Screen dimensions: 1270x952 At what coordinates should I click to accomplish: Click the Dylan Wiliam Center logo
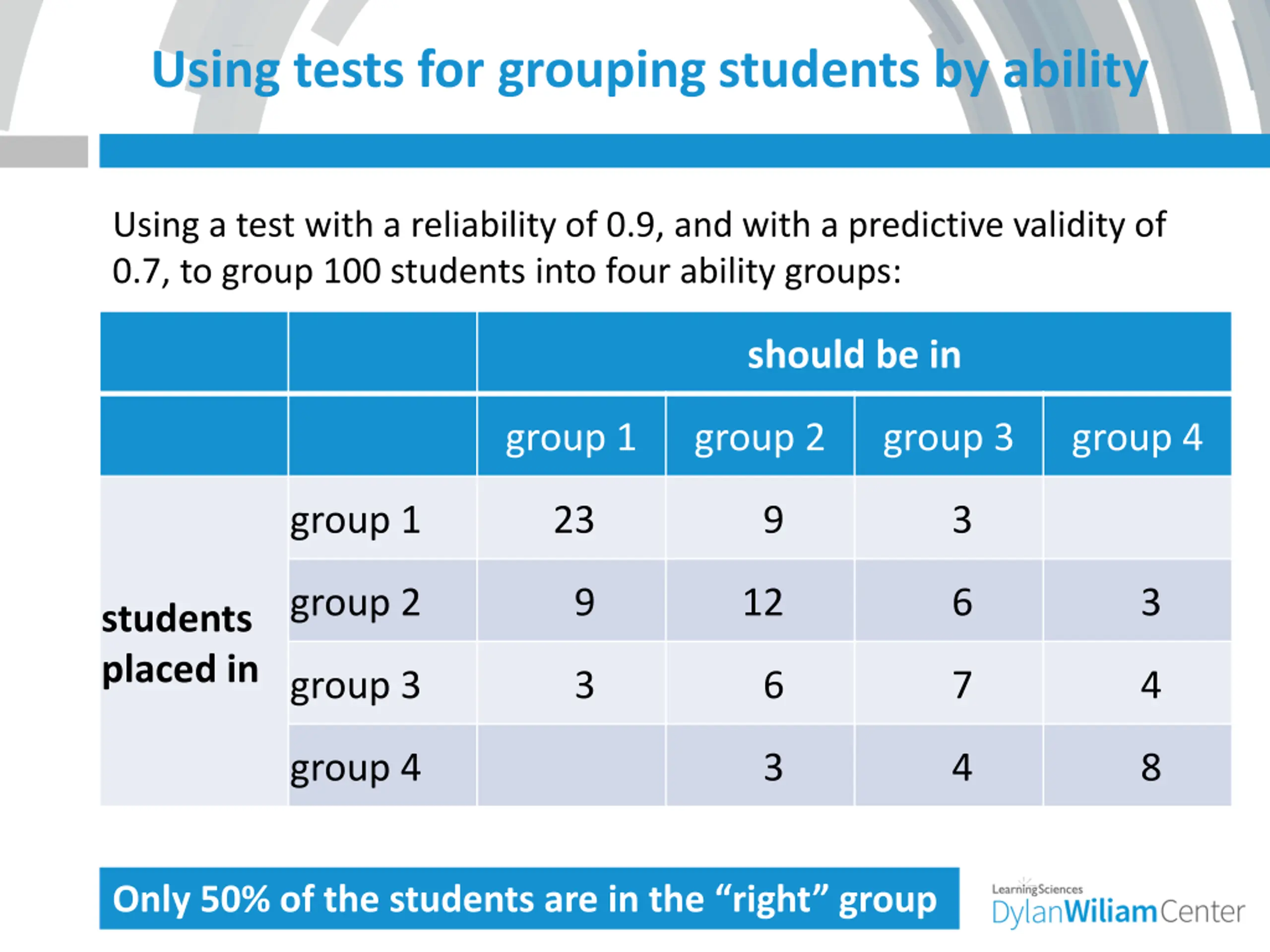tap(1117, 905)
